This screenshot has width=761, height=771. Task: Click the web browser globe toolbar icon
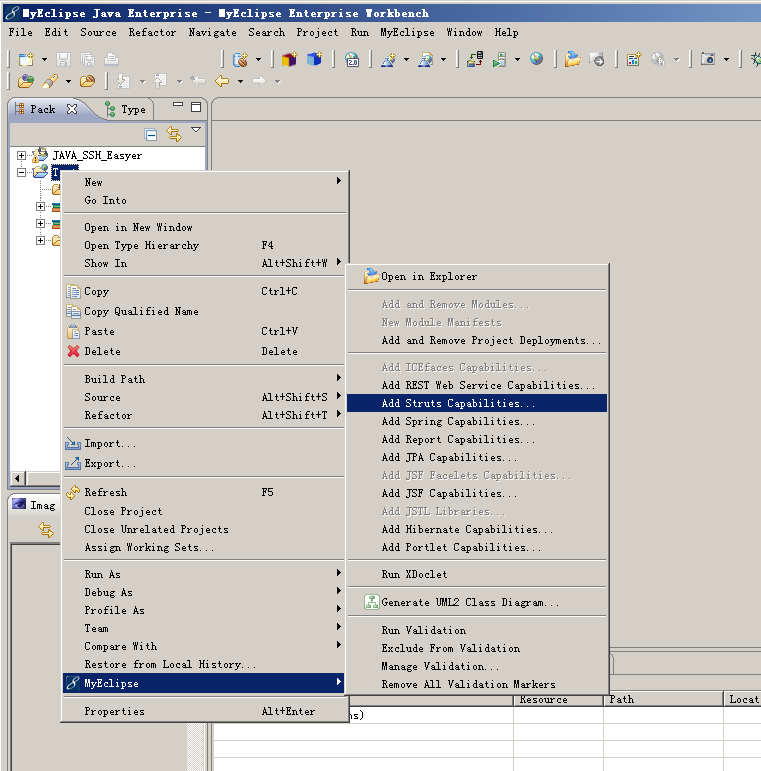pos(537,60)
